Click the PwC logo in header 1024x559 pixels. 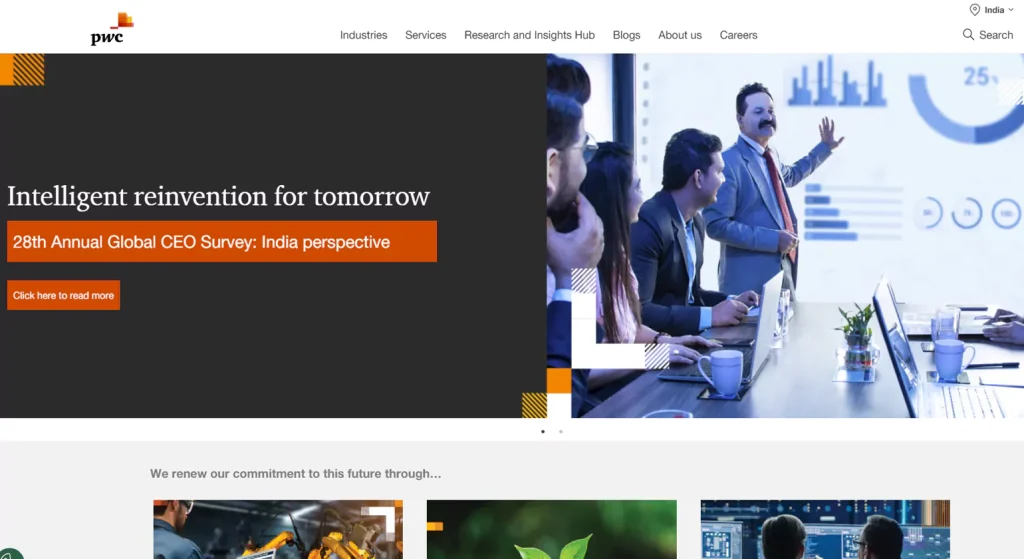(x=111, y=29)
